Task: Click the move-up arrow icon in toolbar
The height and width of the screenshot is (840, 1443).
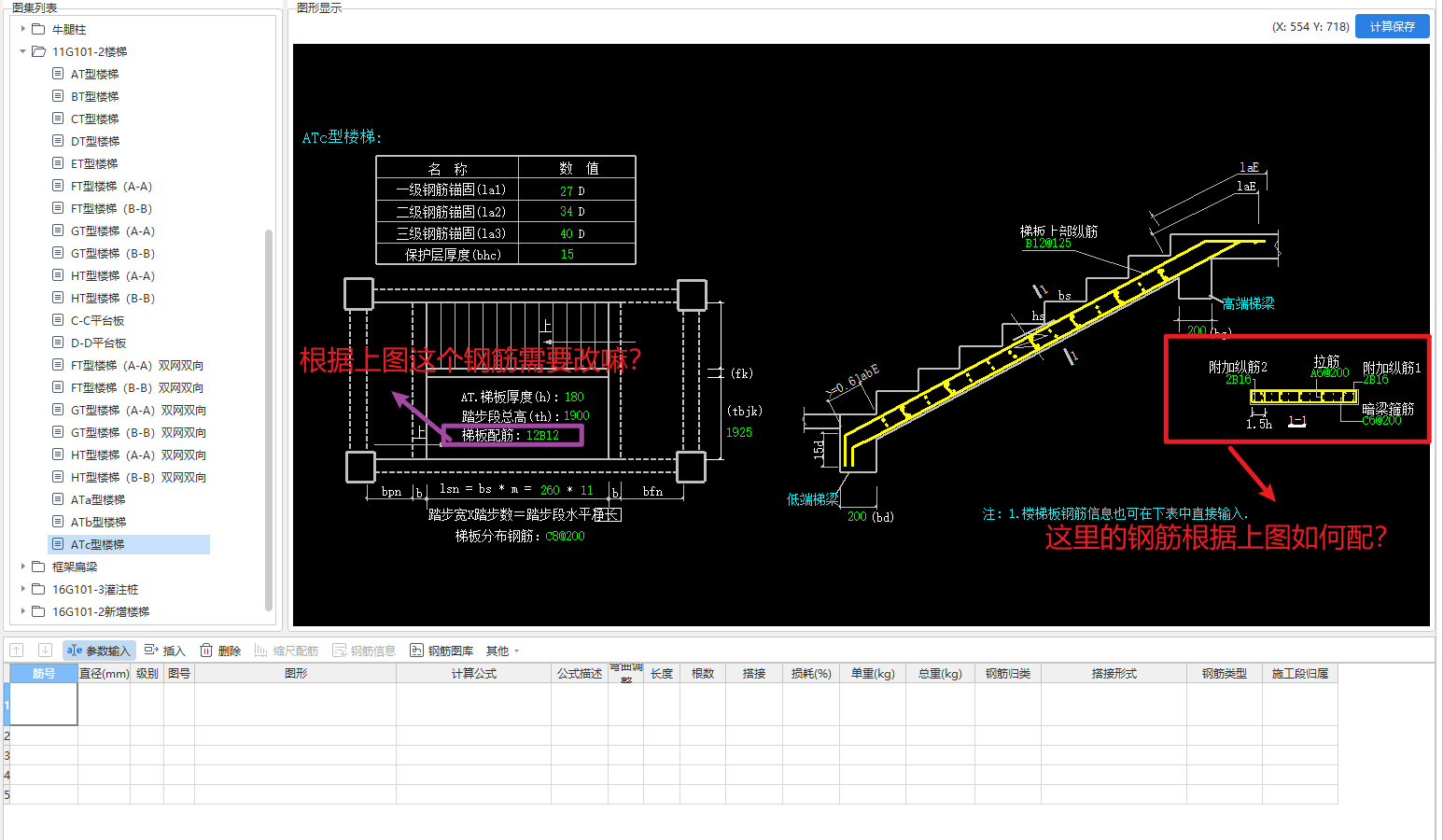Action: coord(17,650)
